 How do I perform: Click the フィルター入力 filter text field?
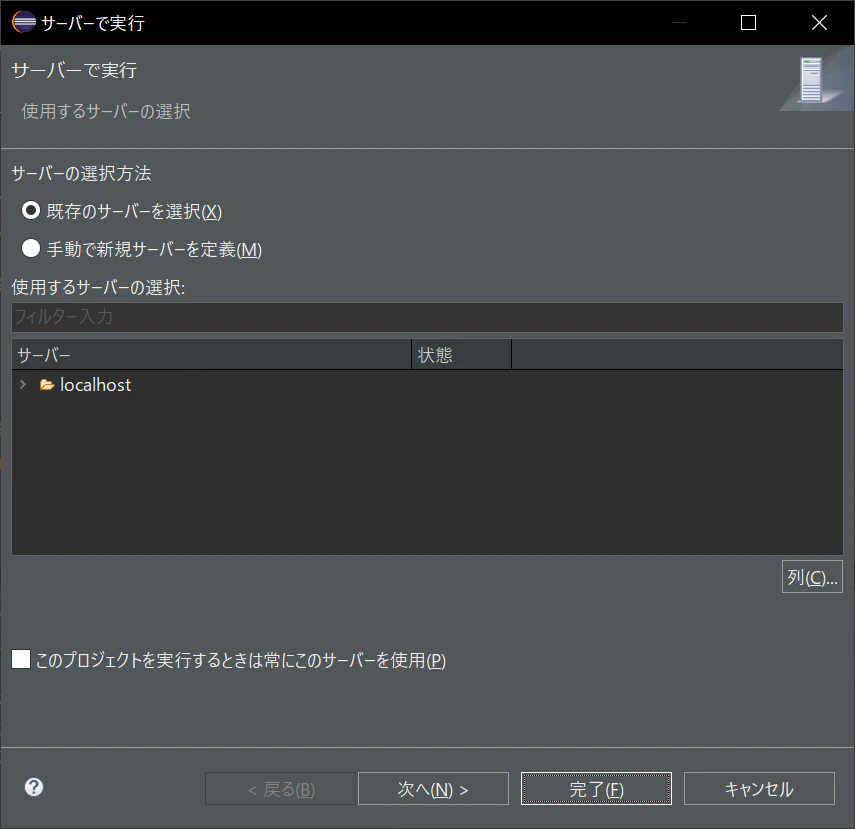427,317
